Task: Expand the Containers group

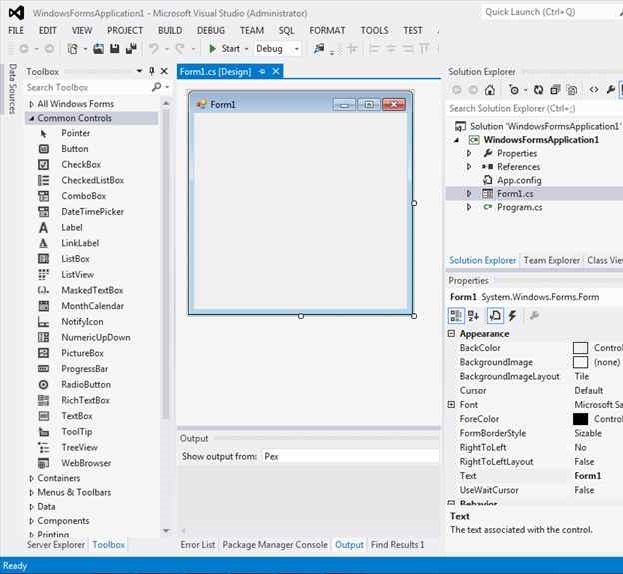Action: click(31, 479)
